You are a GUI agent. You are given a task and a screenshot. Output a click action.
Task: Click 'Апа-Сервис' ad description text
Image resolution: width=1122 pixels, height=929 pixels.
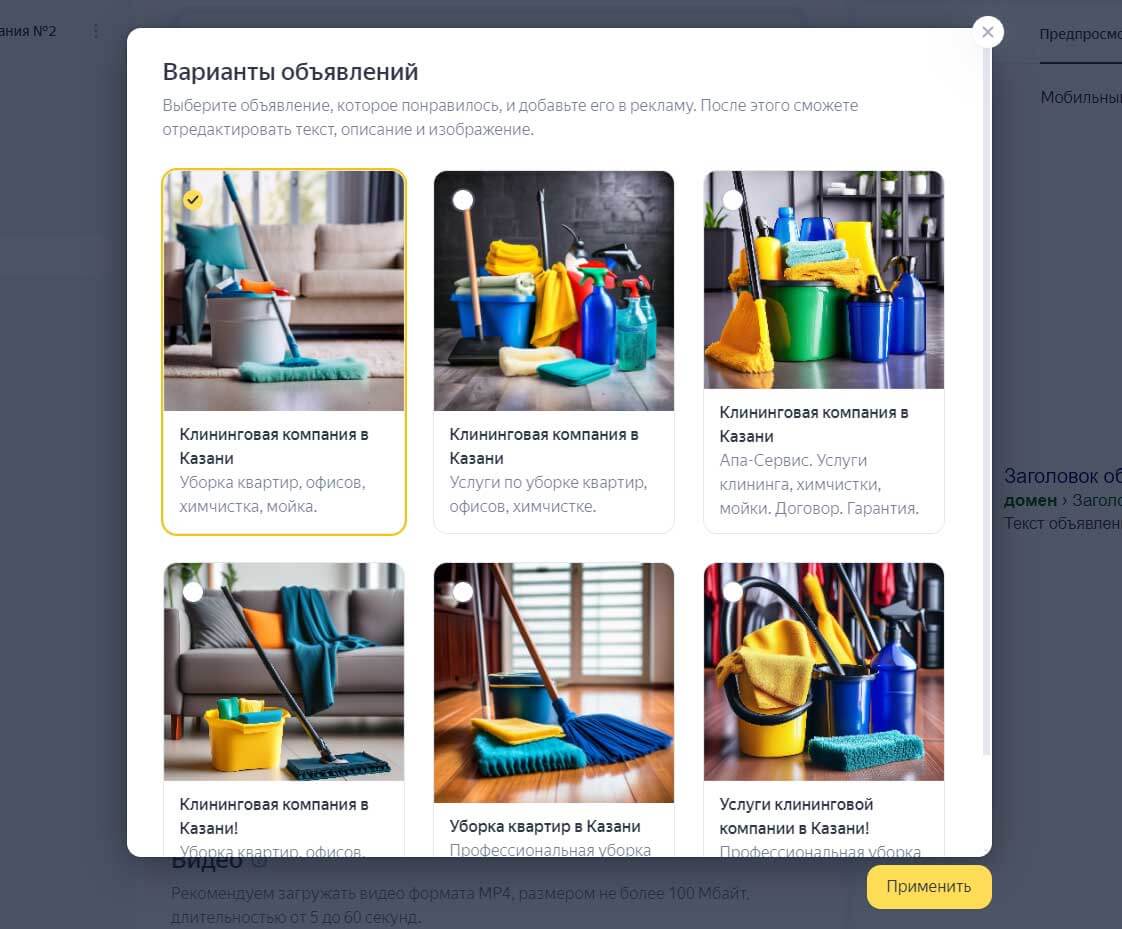[819, 485]
